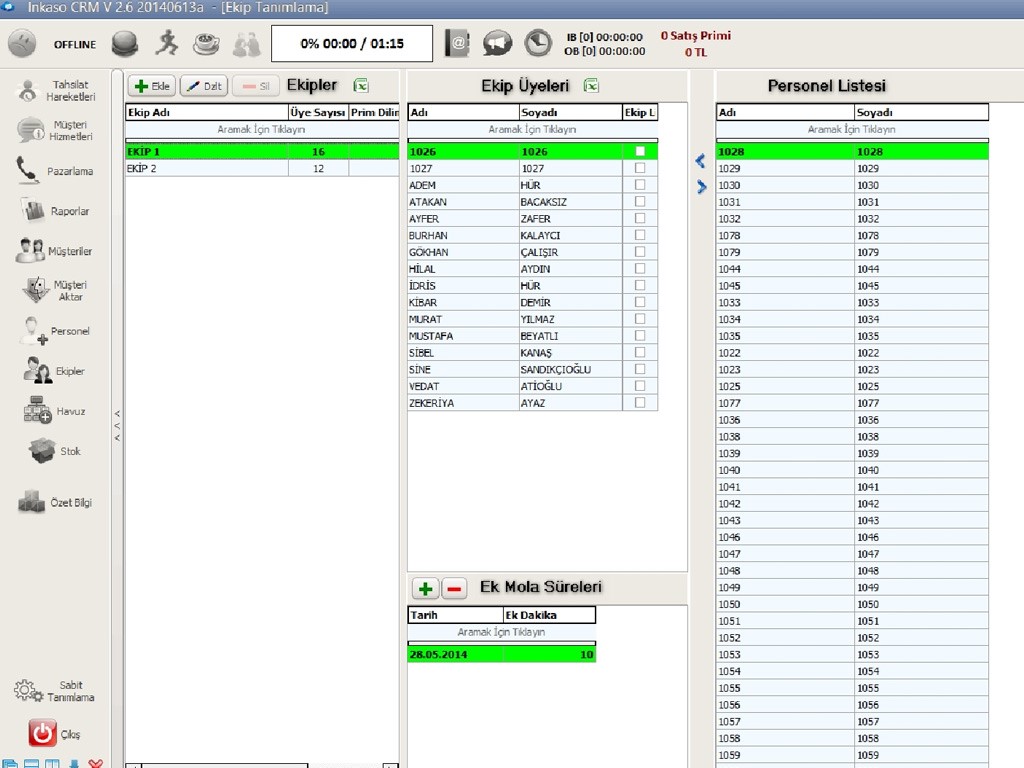1024x768 pixels.
Task: Click the running man status icon
Action: (x=166, y=43)
